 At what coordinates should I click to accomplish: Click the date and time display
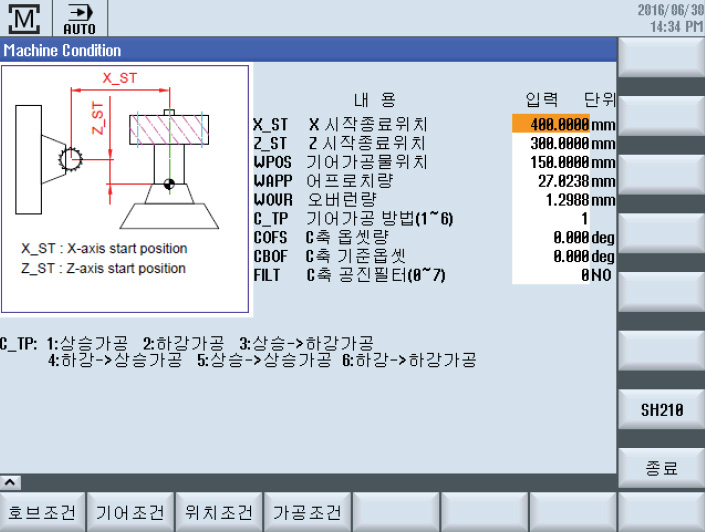point(669,17)
